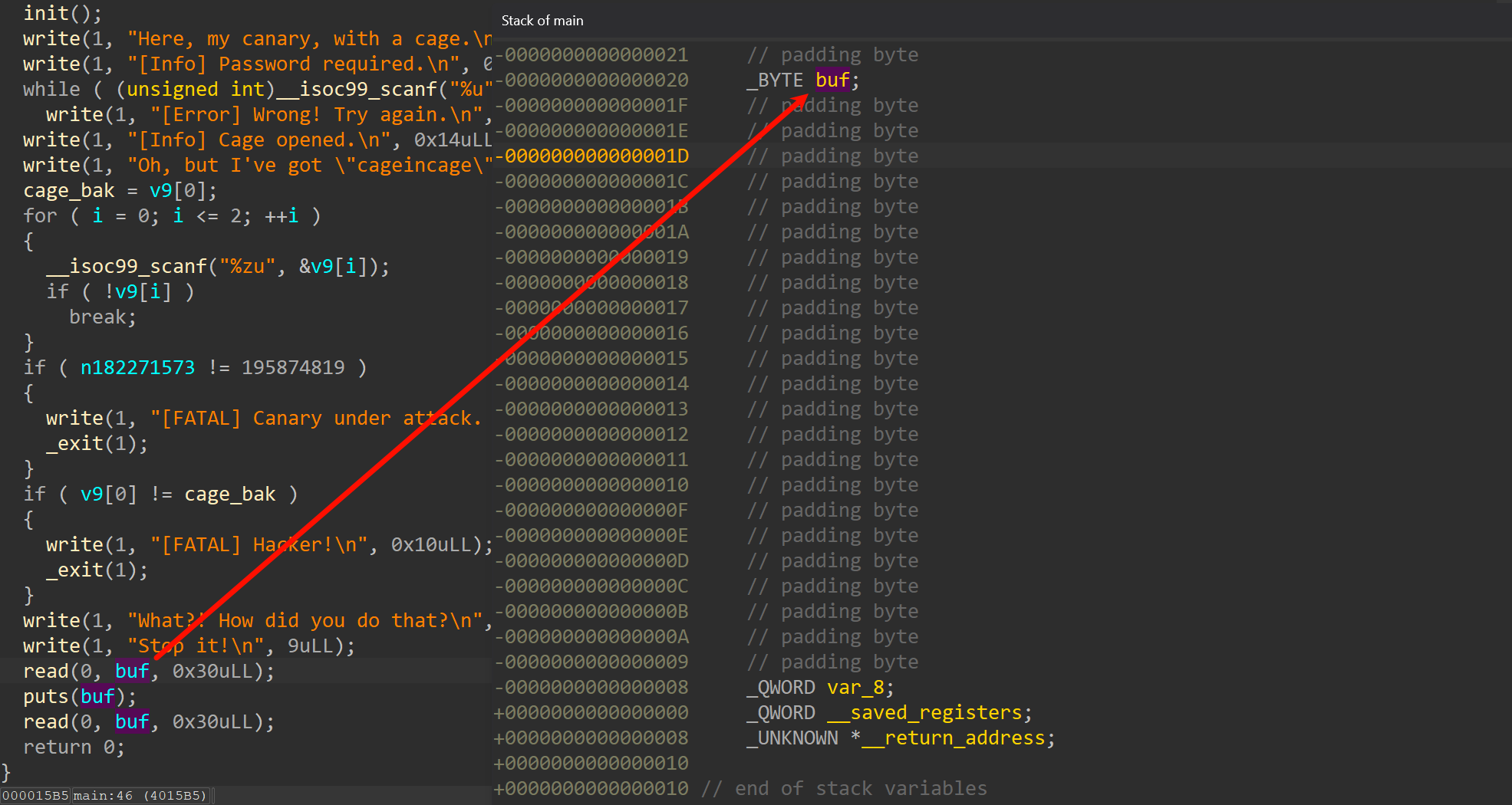Select stack offset '+0000000000000008'

592,738
